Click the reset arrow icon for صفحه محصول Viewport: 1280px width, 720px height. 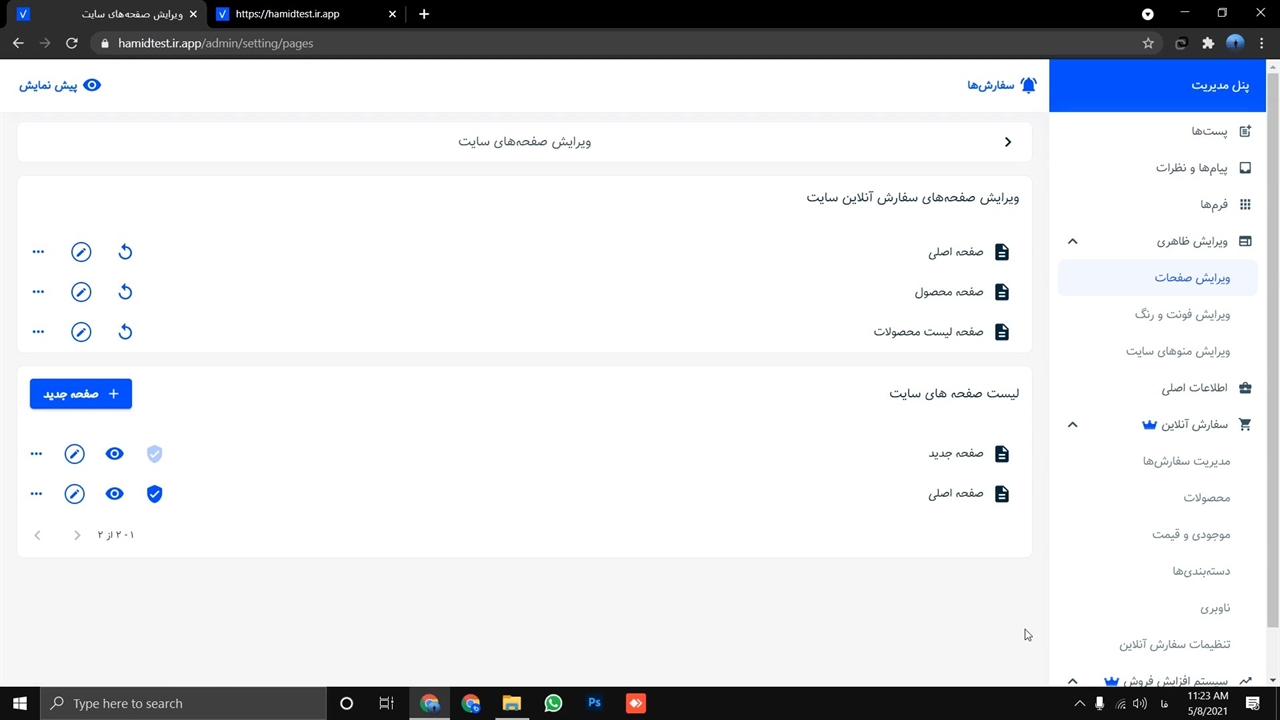click(125, 292)
